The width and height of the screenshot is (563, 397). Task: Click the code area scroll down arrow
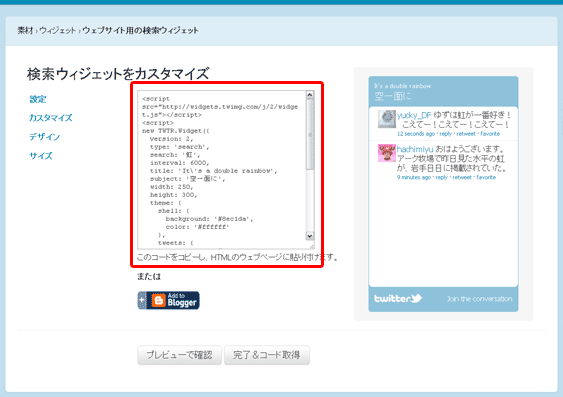310,236
